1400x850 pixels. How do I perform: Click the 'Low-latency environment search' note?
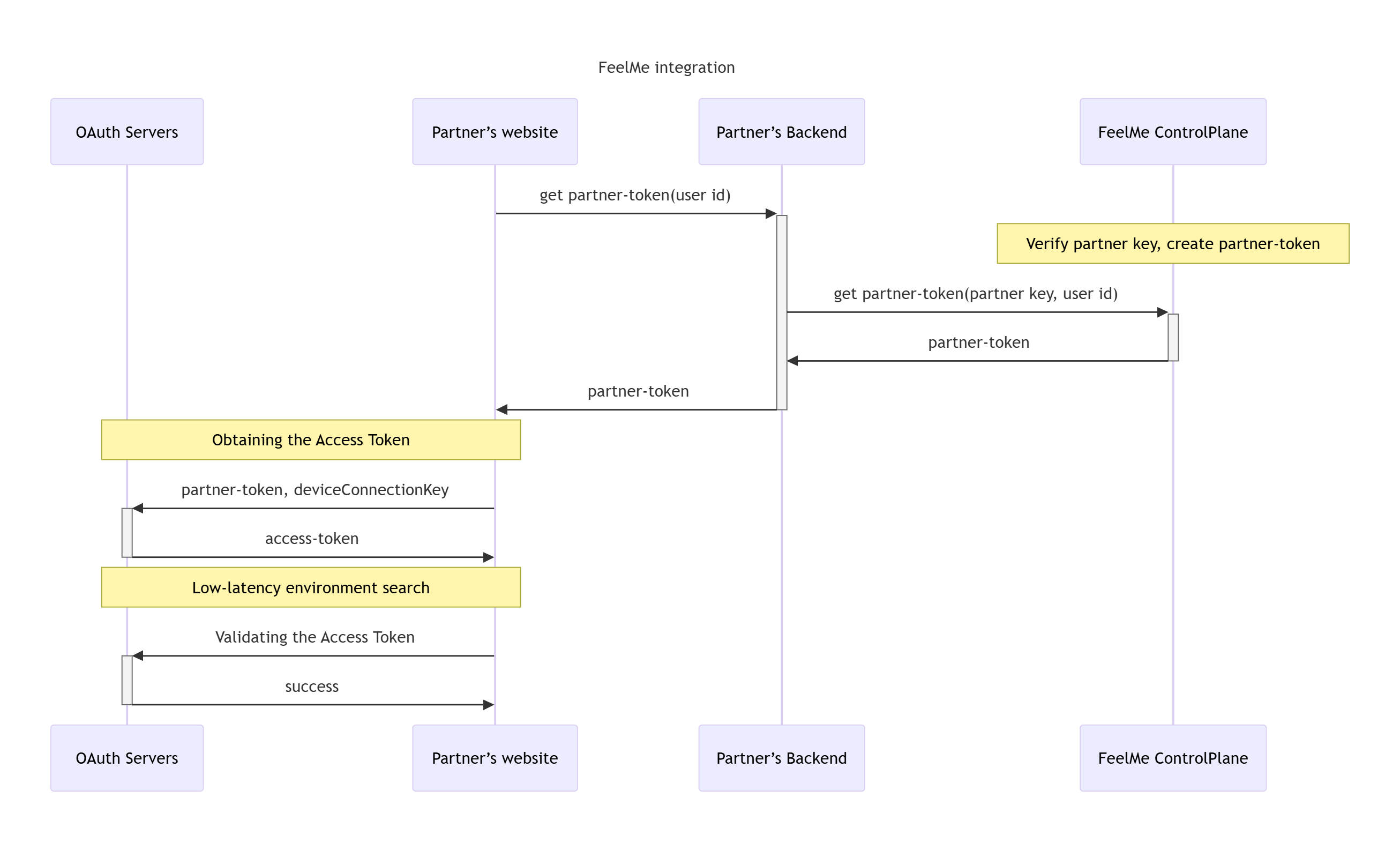pyautogui.click(x=311, y=587)
